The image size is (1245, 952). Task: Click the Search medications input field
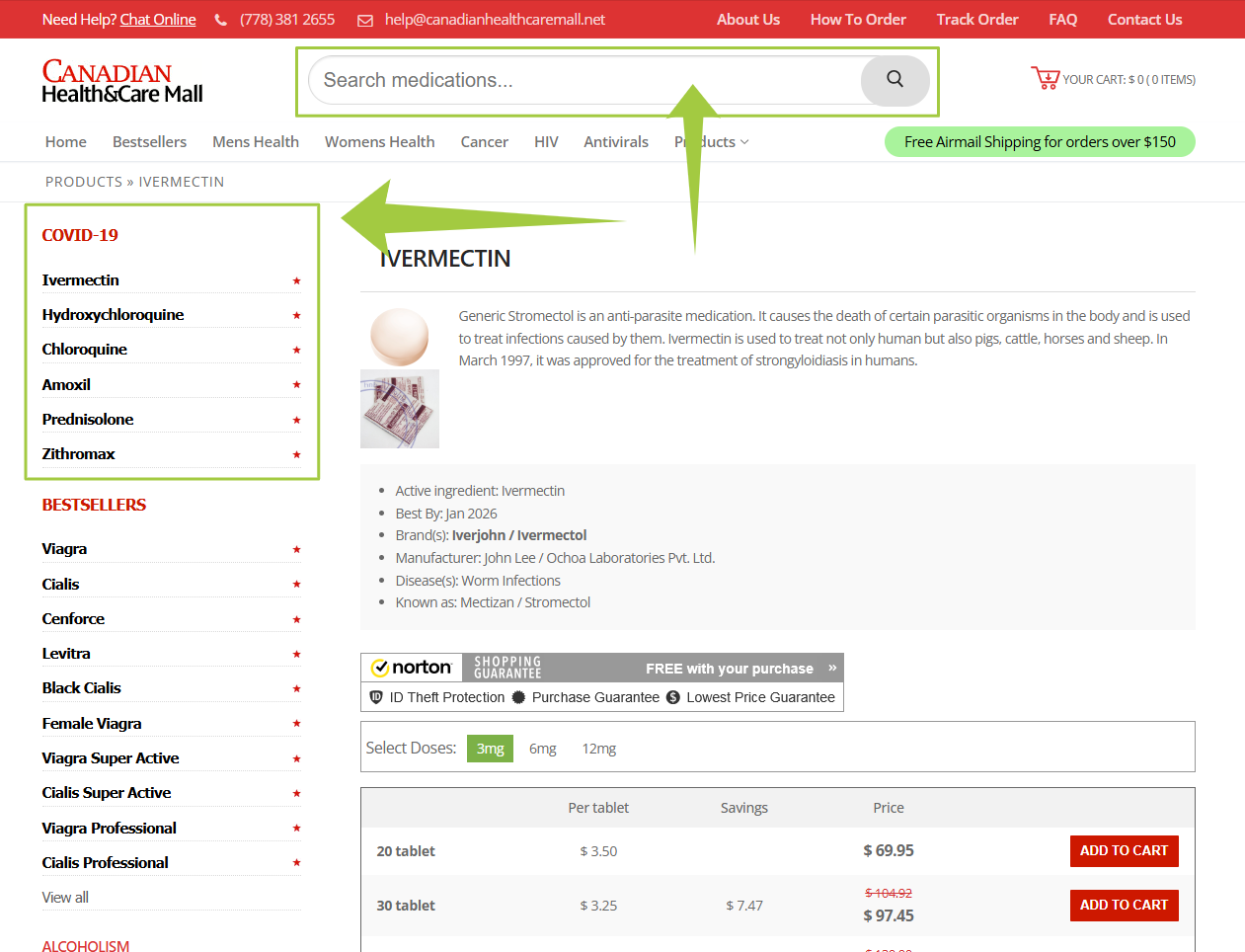[x=584, y=80]
